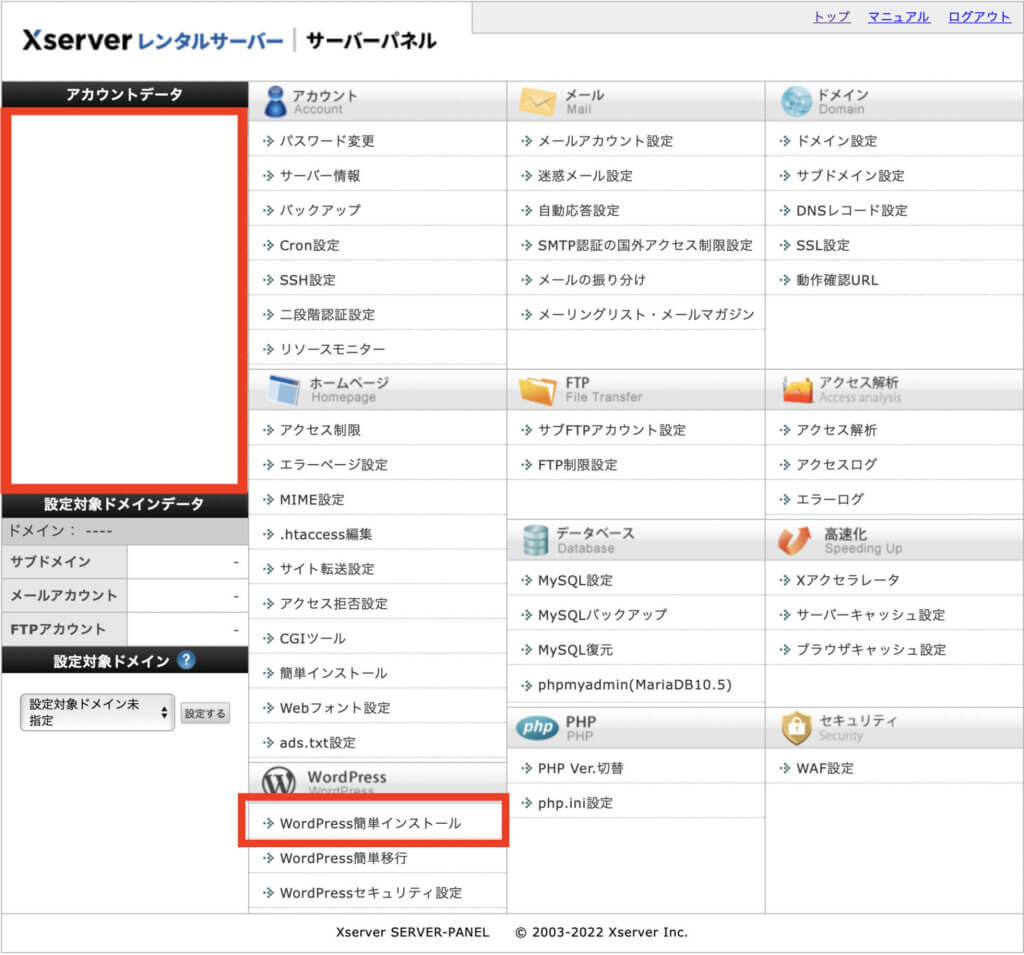Click the Homepage section window icon
The image size is (1024, 955).
click(283, 390)
